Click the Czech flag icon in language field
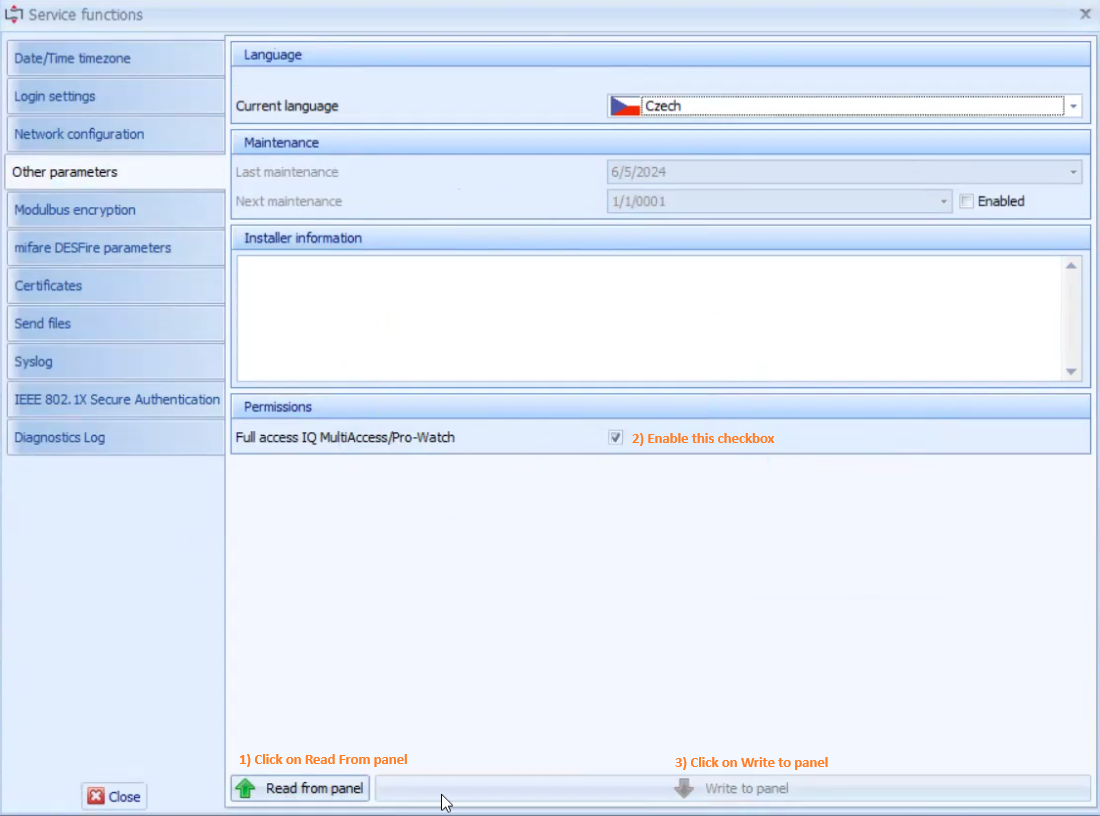1100x816 pixels. click(625, 106)
